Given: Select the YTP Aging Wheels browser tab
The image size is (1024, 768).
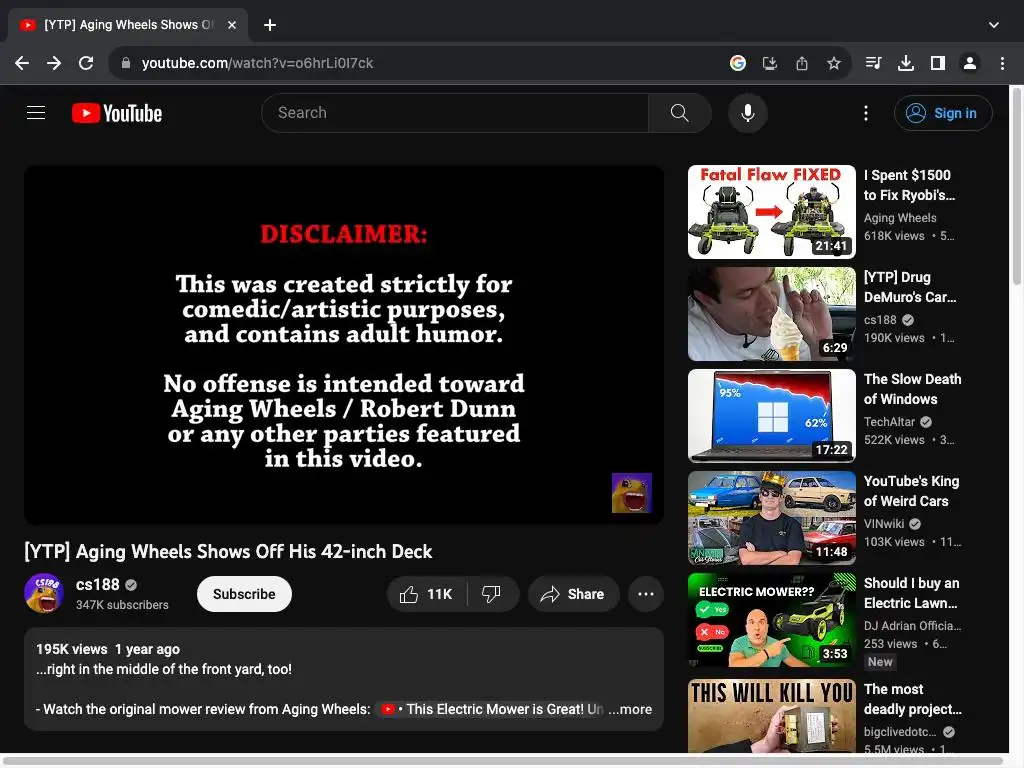Looking at the screenshot, I should tap(128, 25).
